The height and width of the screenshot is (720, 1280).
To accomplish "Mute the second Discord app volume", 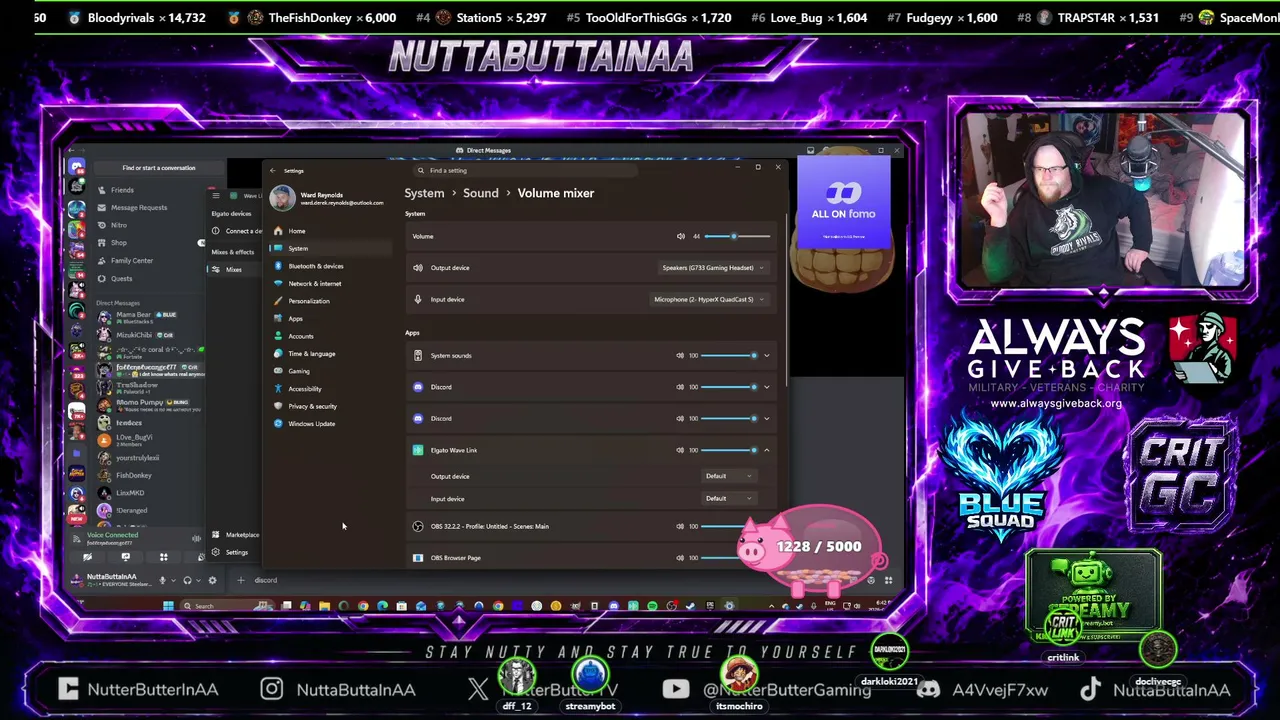I will (680, 418).
